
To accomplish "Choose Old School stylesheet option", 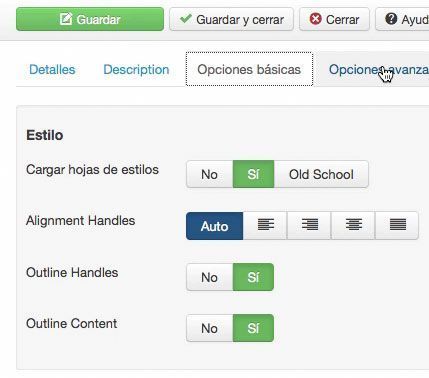I will coord(321,174).
